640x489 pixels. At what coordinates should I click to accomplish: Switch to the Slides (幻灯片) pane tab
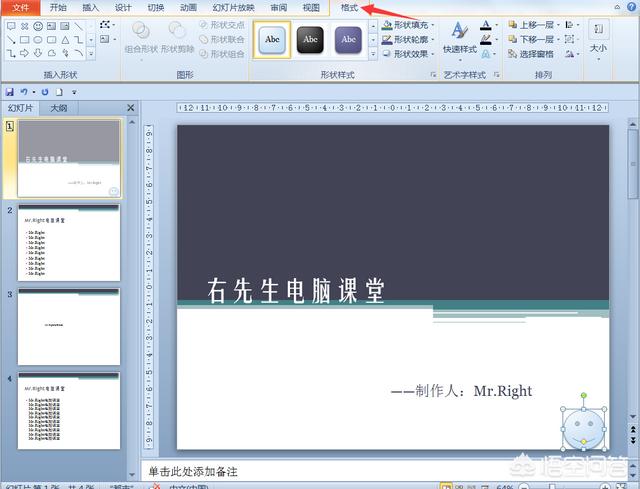point(20,108)
